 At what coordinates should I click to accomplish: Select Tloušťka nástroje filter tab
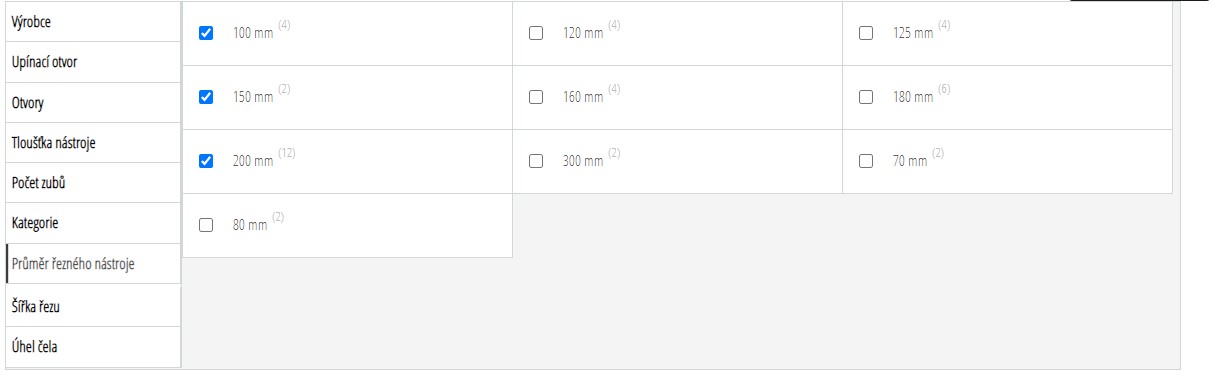pos(93,143)
